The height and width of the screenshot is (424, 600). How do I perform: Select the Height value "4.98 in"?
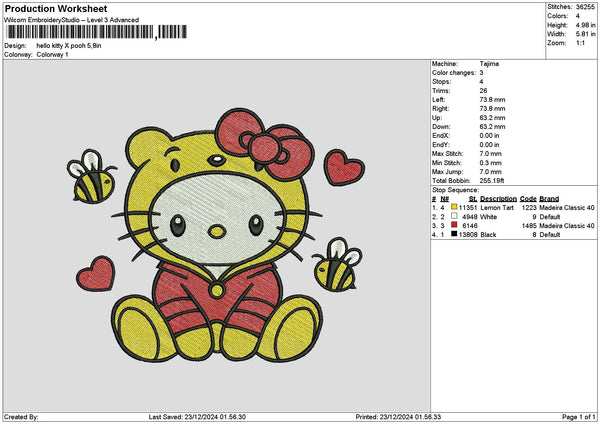coord(585,25)
